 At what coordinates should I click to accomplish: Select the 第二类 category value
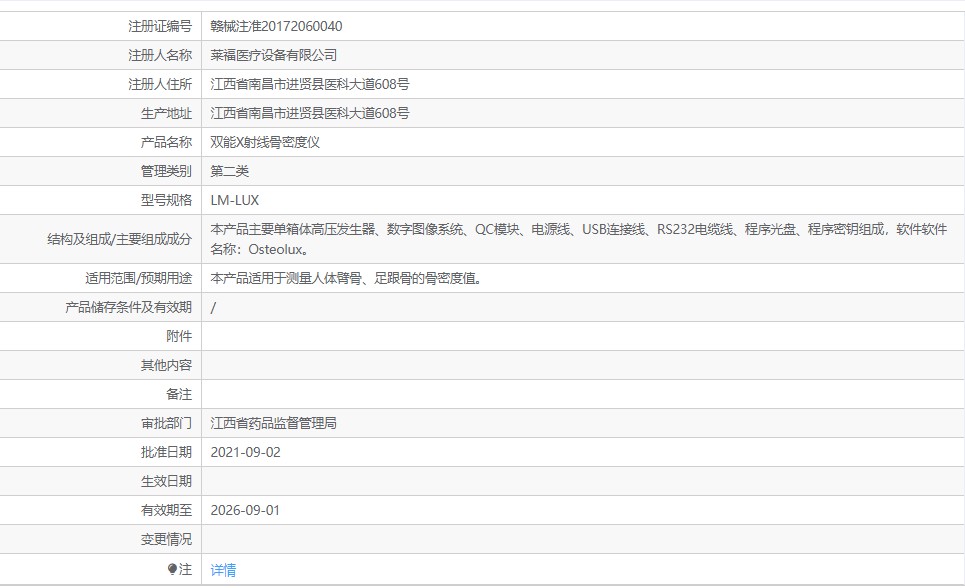(230, 171)
